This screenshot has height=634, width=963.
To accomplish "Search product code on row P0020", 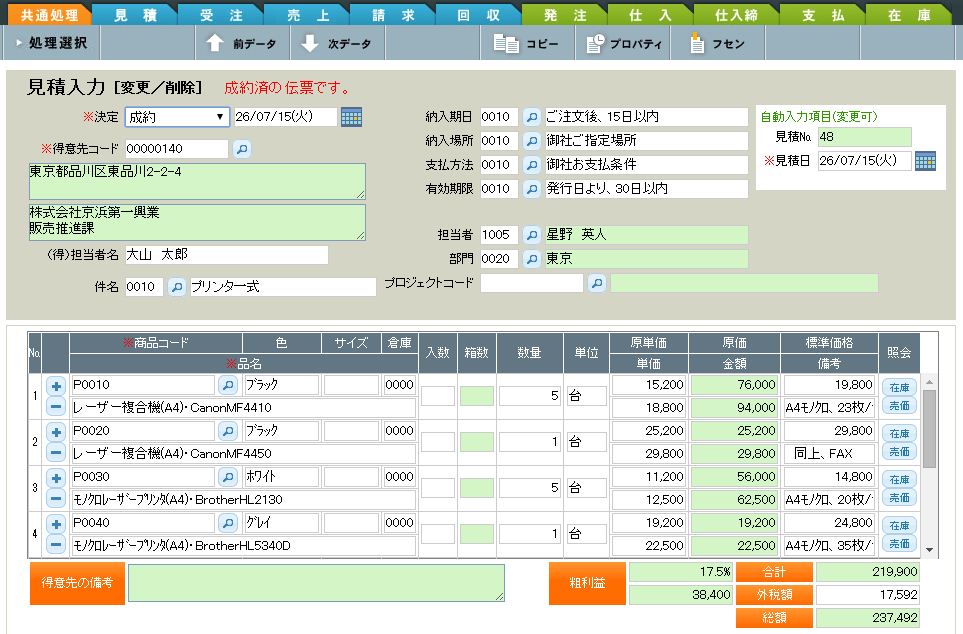I will click(x=228, y=431).
